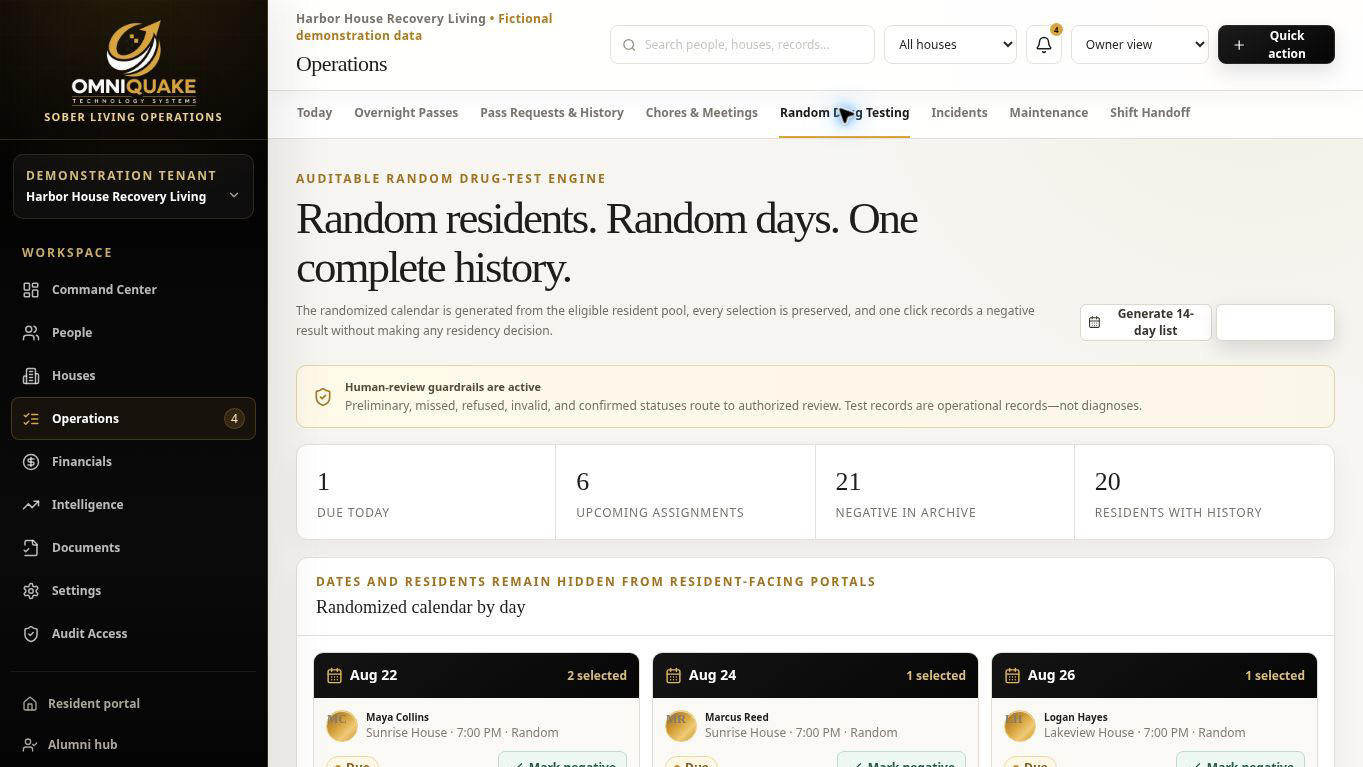Switch to the Overnight Passes tab
This screenshot has width=1363, height=767.
point(406,113)
